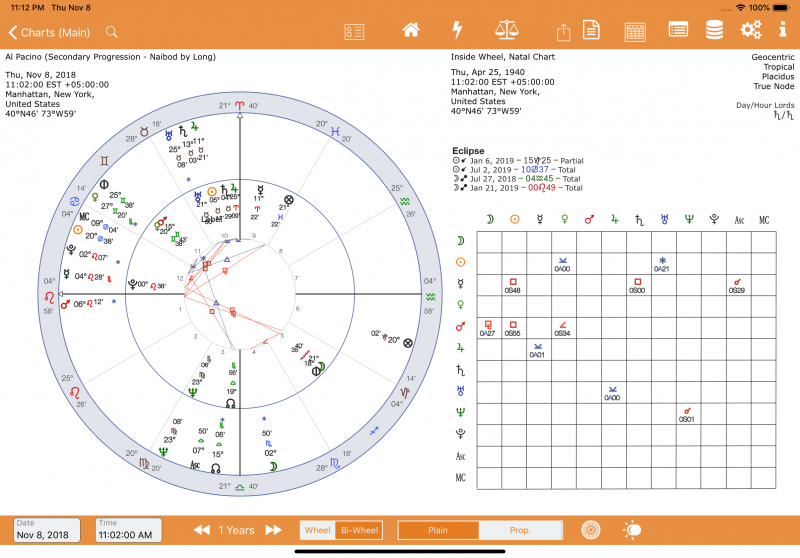Go back to Charts (Main)

click(49, 33)
